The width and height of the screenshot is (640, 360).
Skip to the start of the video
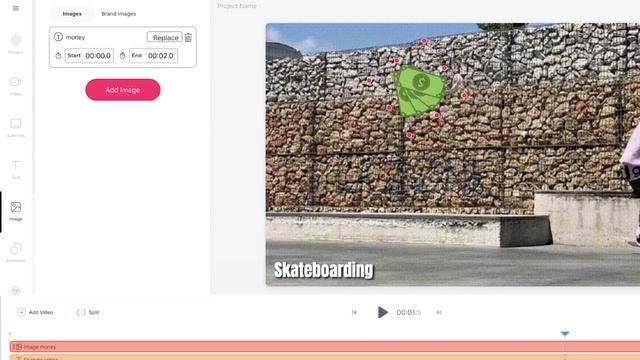click(354, 312)
